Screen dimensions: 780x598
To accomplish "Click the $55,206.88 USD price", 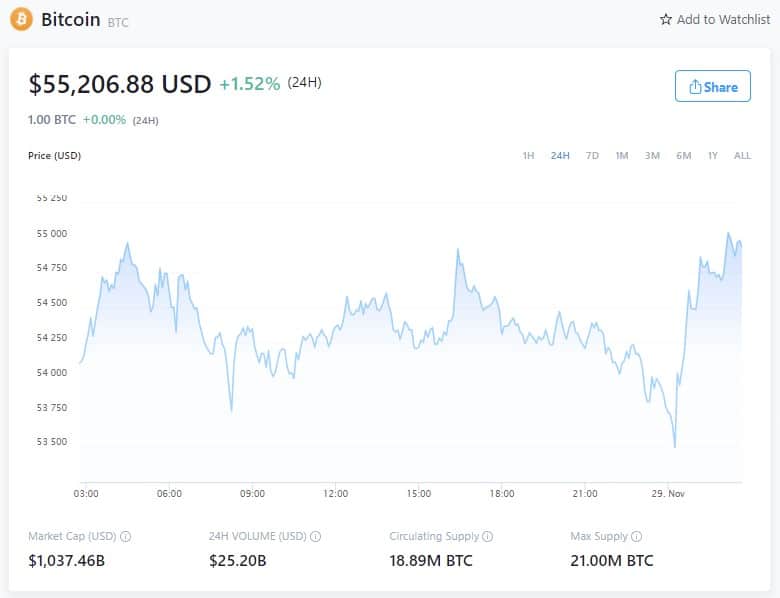I will point(120,84).
